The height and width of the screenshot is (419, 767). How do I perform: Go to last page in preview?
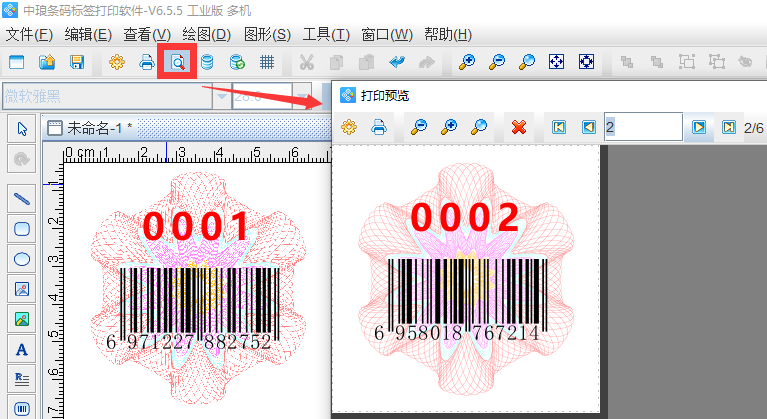pos(728,128)
